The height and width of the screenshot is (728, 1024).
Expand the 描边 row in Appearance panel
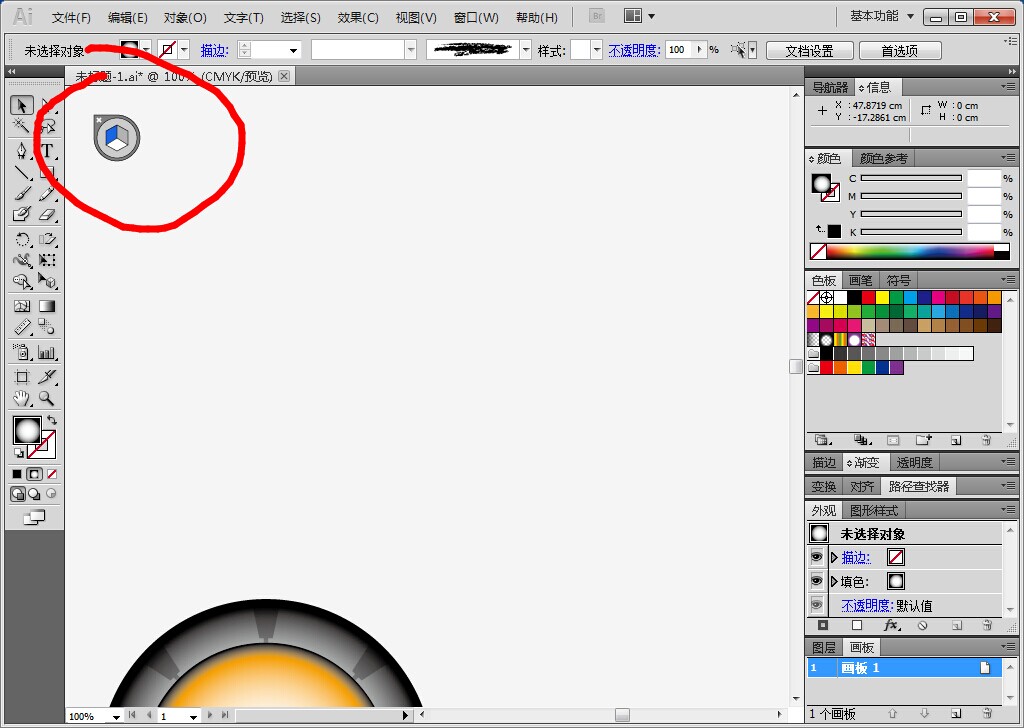834,558
